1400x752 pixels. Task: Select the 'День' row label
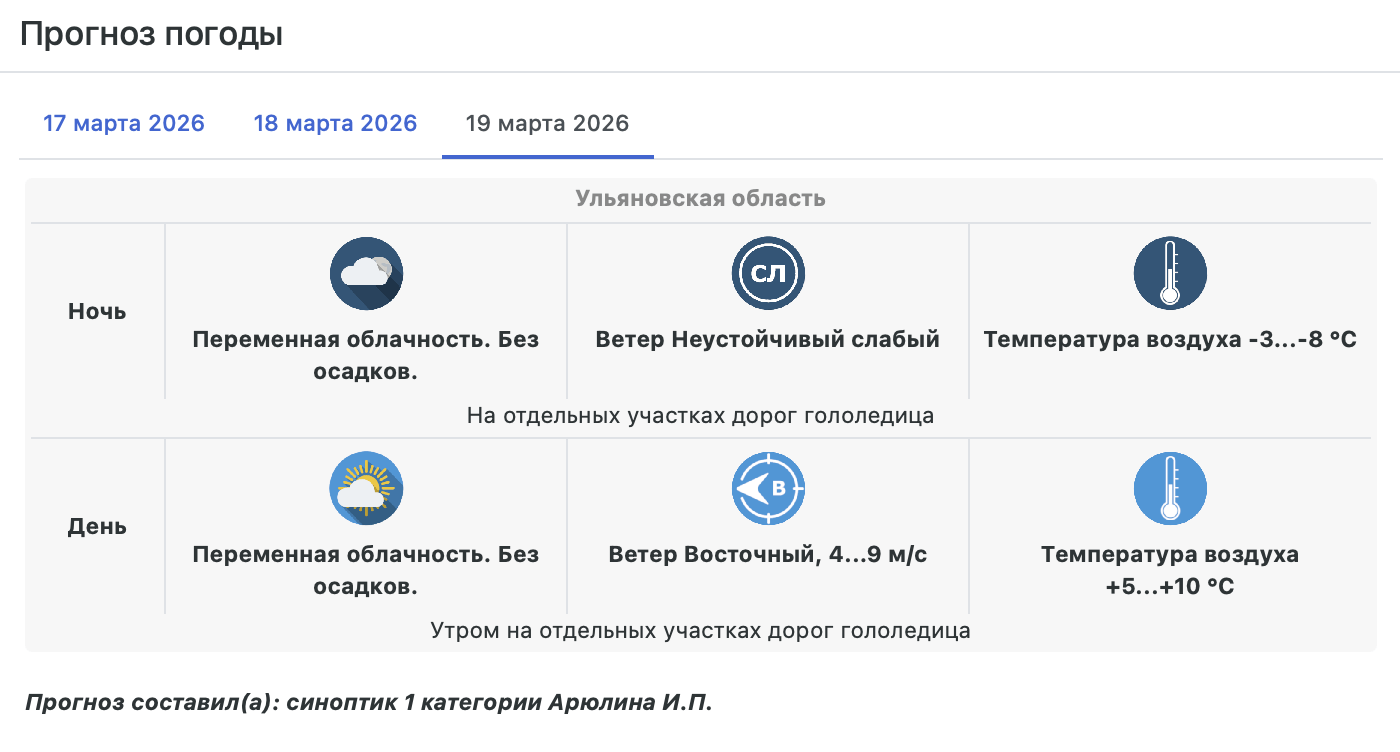[97, 526]
